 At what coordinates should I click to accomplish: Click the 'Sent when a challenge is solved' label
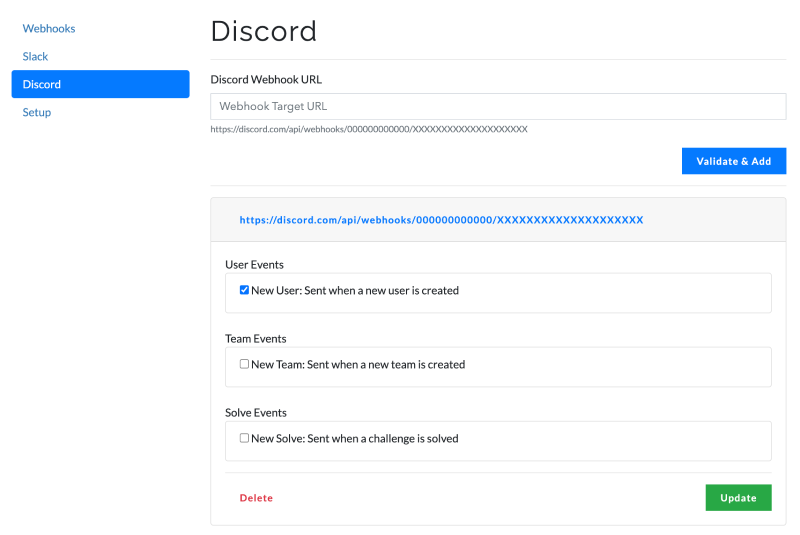click(x=355, y=439)
